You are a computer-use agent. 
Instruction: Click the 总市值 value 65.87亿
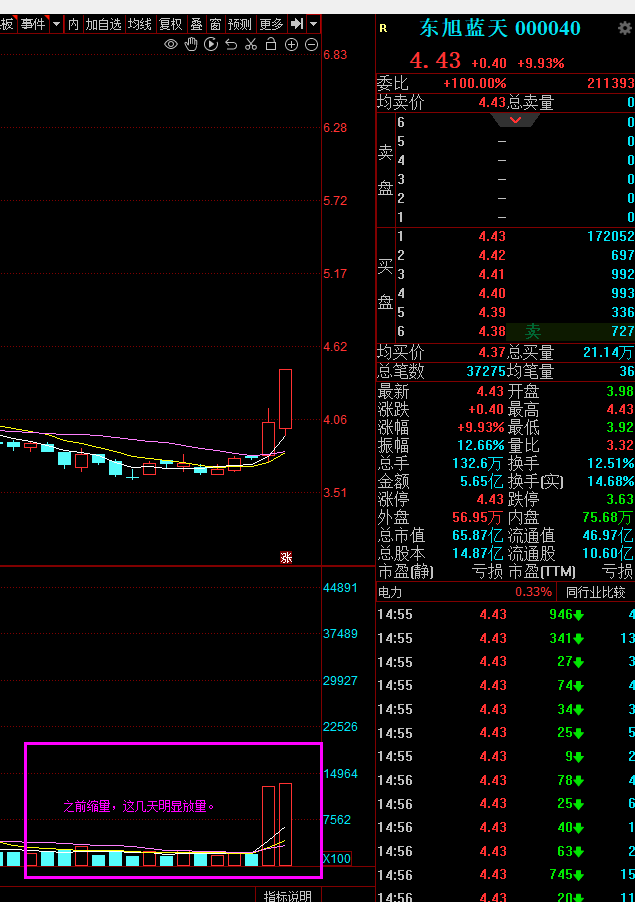coord(479,535)
